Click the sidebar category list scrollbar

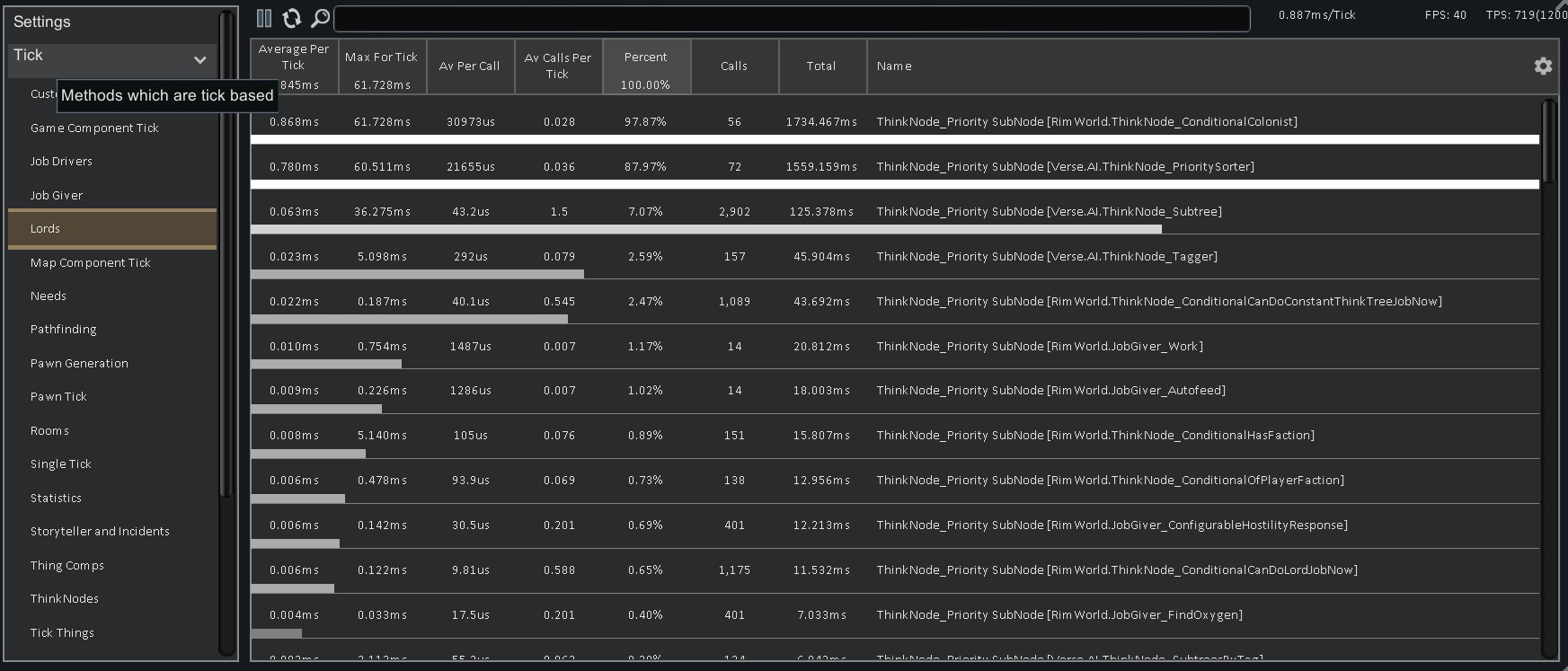[226, 254]
